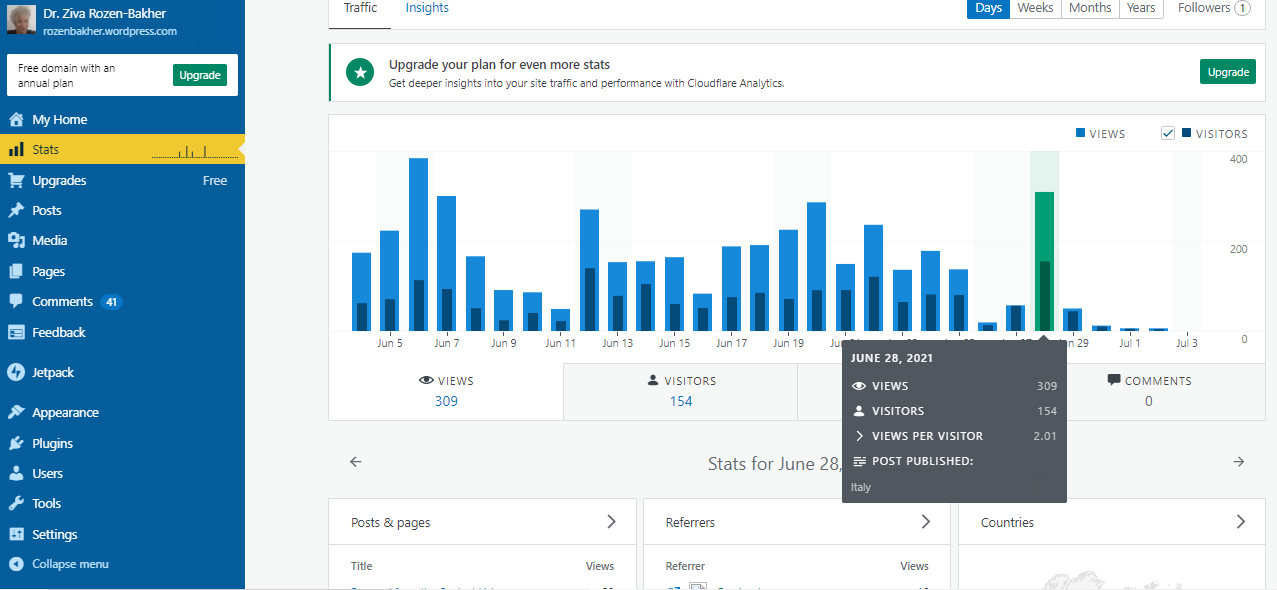Click the Users person icon
The image size is (1277, 590).
[x=16, y=473]
